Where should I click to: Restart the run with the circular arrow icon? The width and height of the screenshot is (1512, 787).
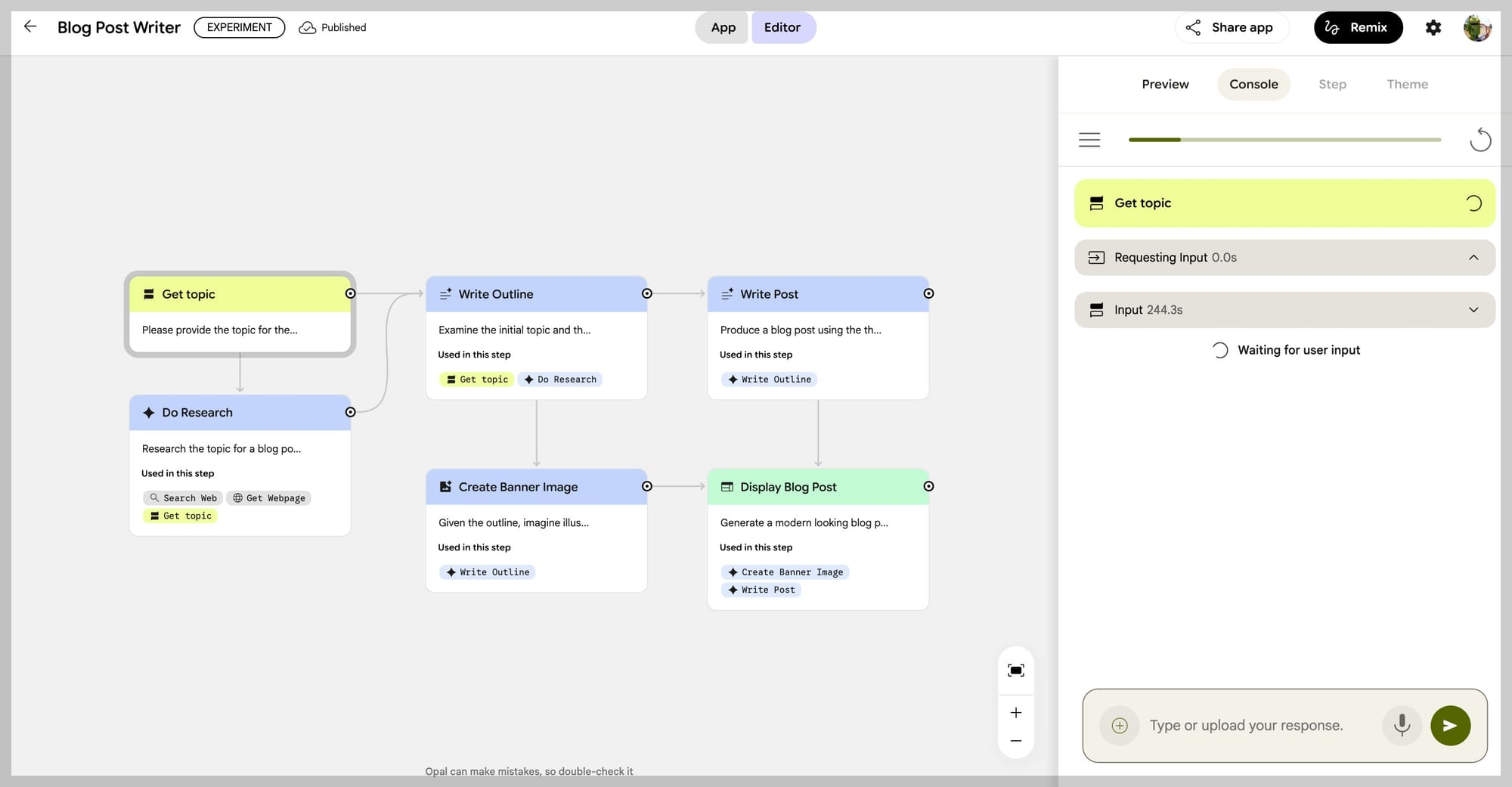tap(1480, 140)
